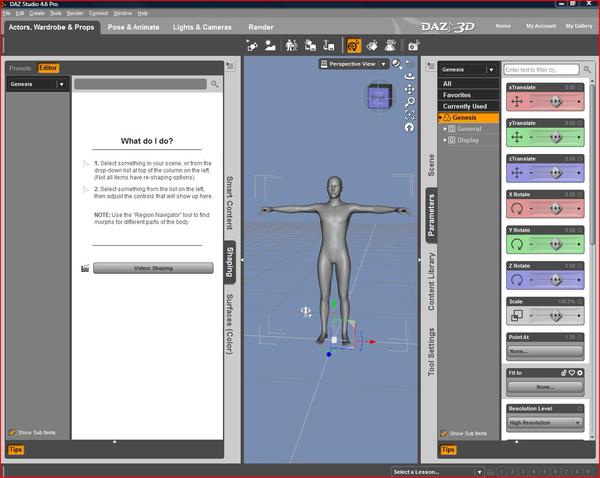
Task: Collapse the Genesis tree node
Action: (x=440, y=117)
